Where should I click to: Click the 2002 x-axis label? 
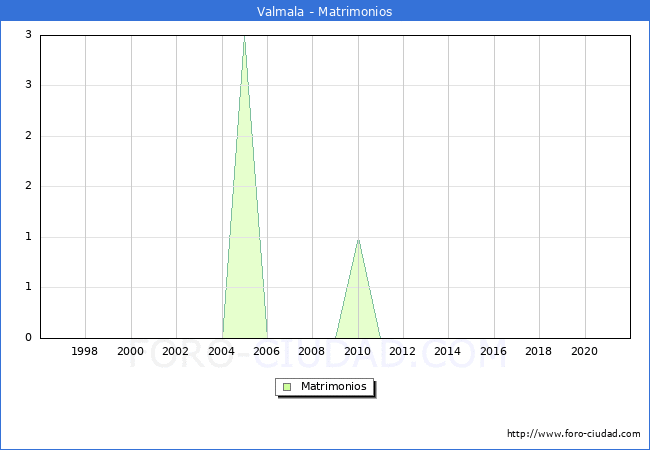pos(176,351)
